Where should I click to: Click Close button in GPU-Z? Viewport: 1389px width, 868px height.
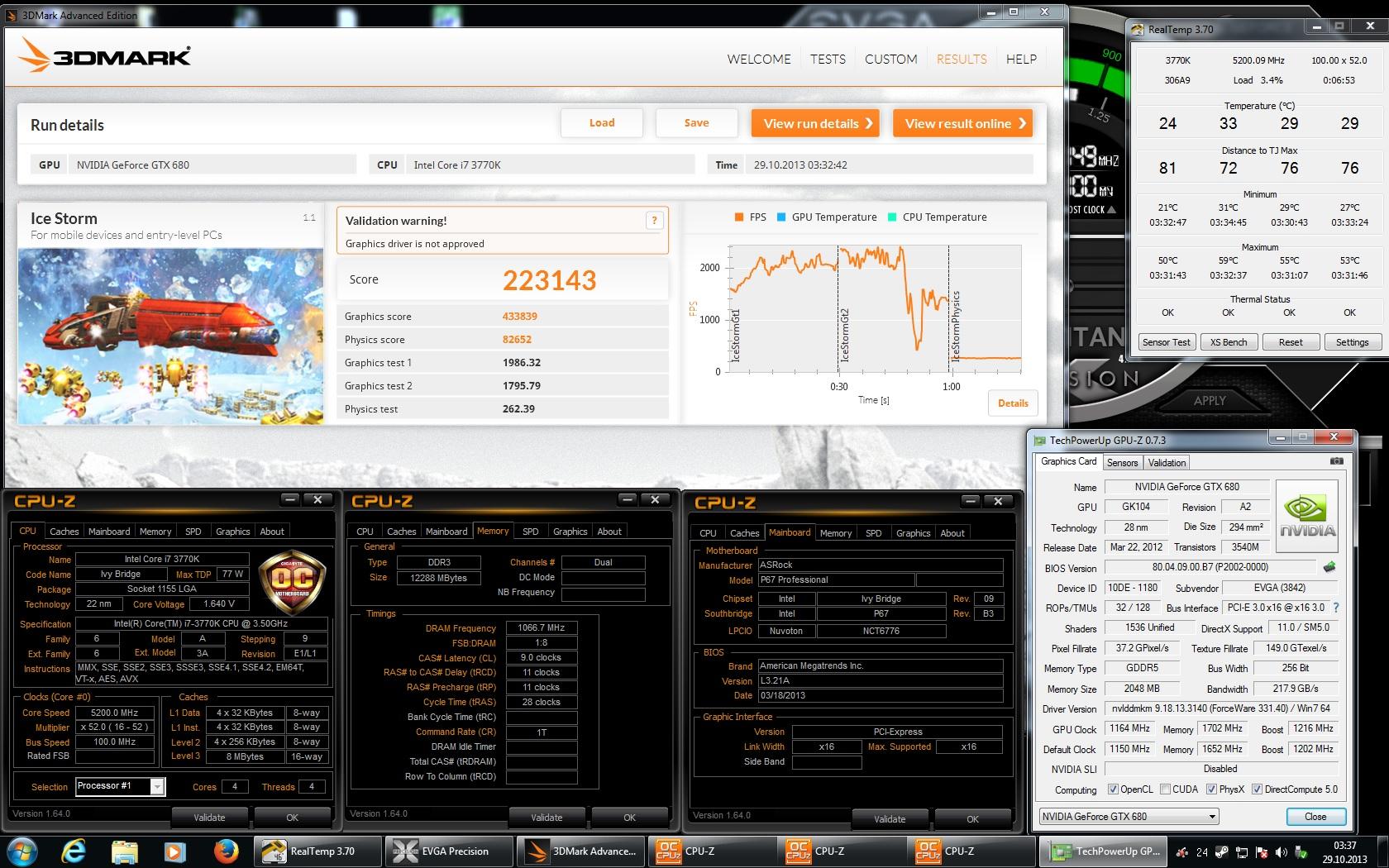pos(1315,817)
